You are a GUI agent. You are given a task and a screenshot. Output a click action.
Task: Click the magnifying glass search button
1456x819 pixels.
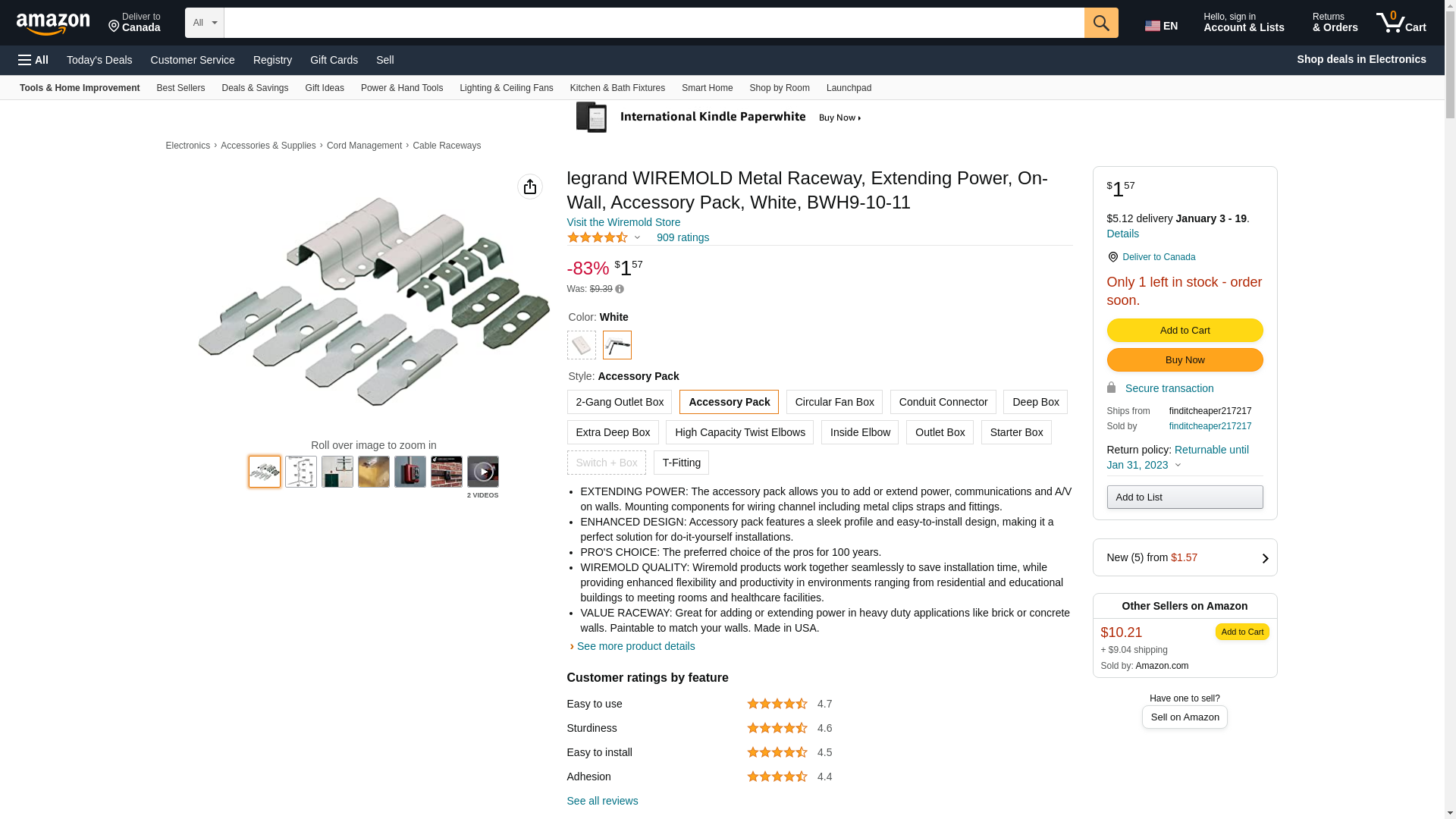[1101, 23]
